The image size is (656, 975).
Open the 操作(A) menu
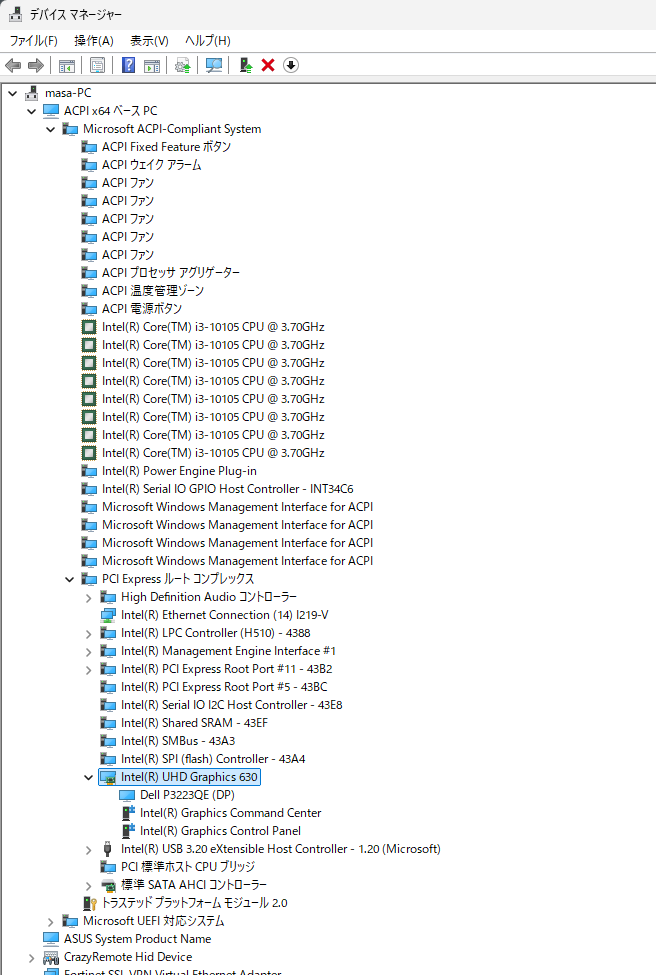pyautogui.click(x=94, y=41)
